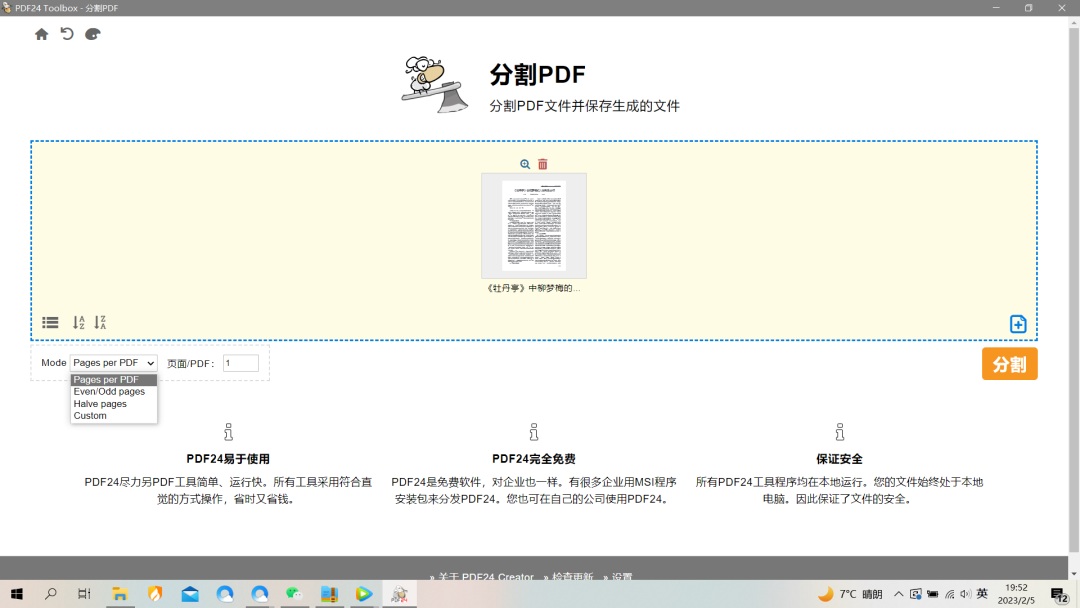Add another file with the plus icon
Viewport: 1080px width, 608px height.
tap(1018, 324)
